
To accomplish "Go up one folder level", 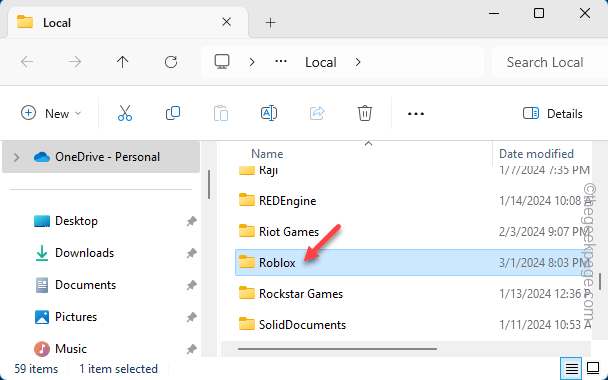I will tap(123, 62).
